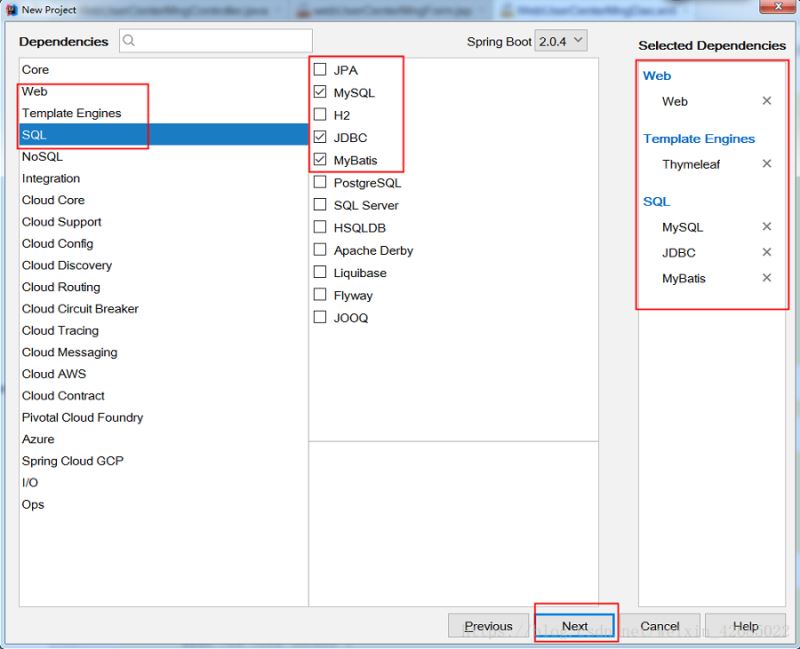Close the New Project dialog
This screenshot has height=649, width=800.
778,7
